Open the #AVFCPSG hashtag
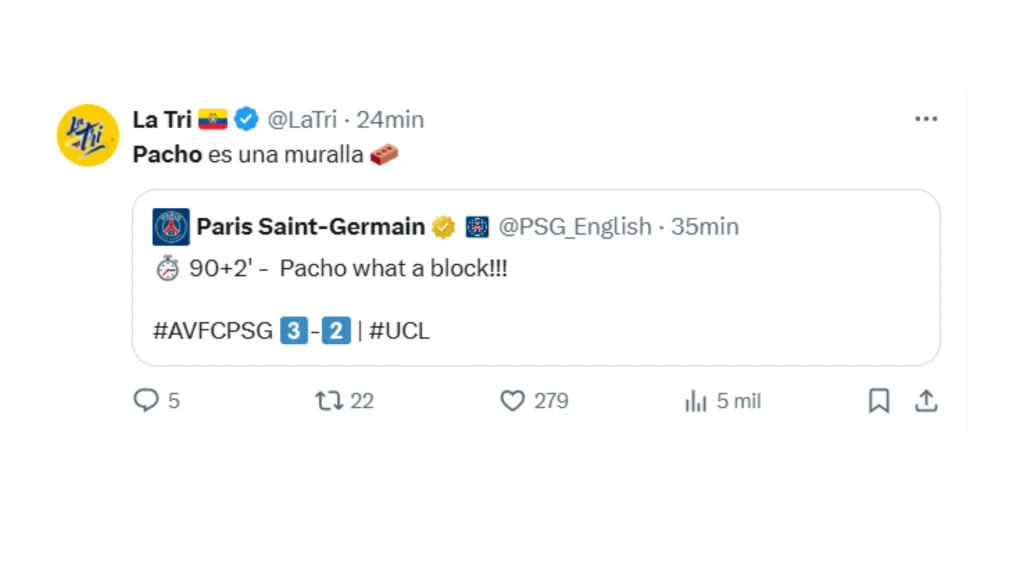 212,331
